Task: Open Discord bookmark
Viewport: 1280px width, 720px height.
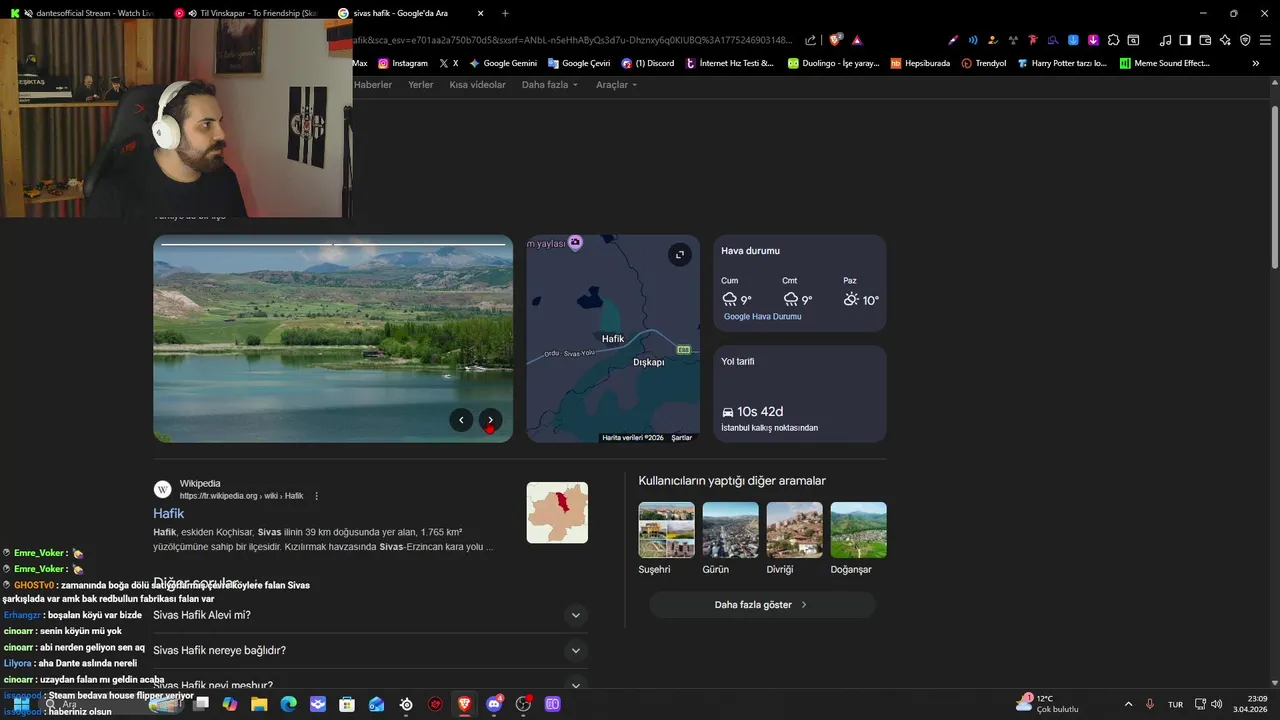Action: [x=648, y=63]
